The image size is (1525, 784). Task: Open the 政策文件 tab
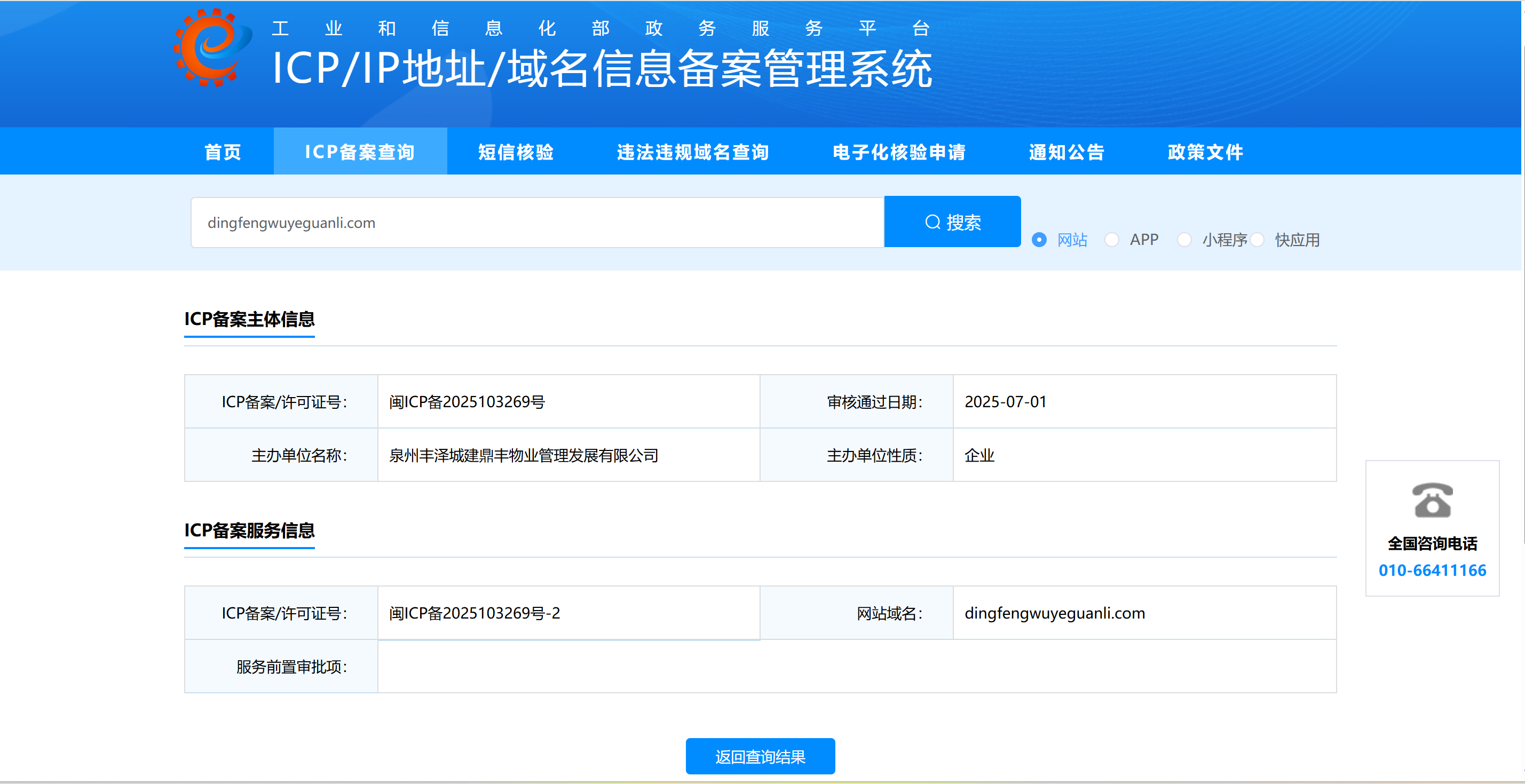[x=1205, y=152]
